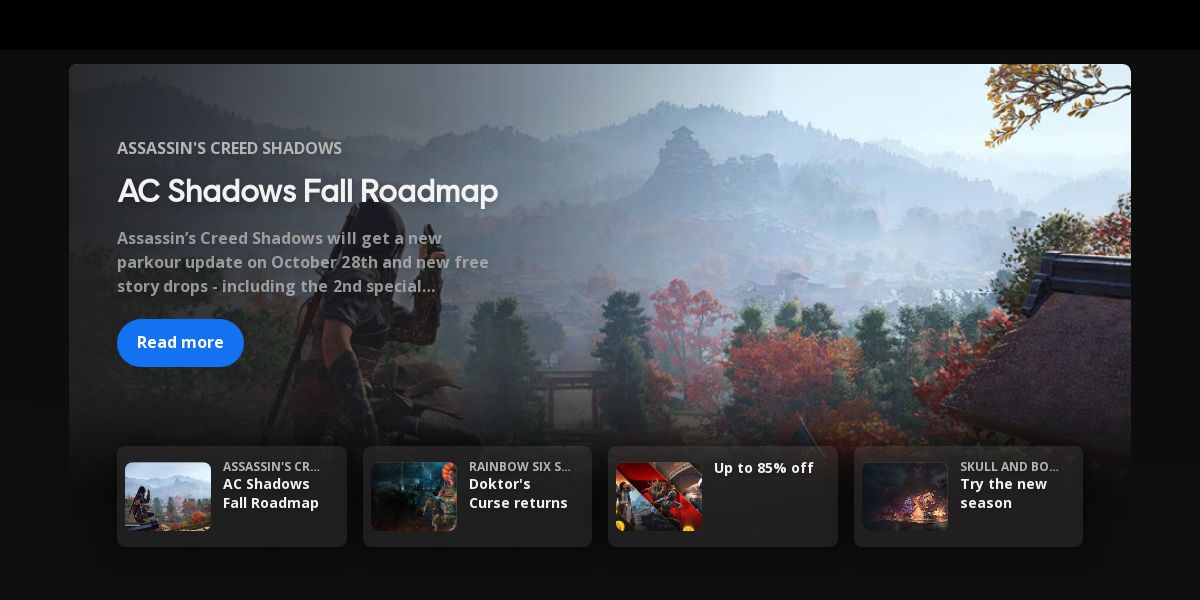Click the black bar above the banner
The width and height of the screenshot is (1200, 600).
click(600, 25)
